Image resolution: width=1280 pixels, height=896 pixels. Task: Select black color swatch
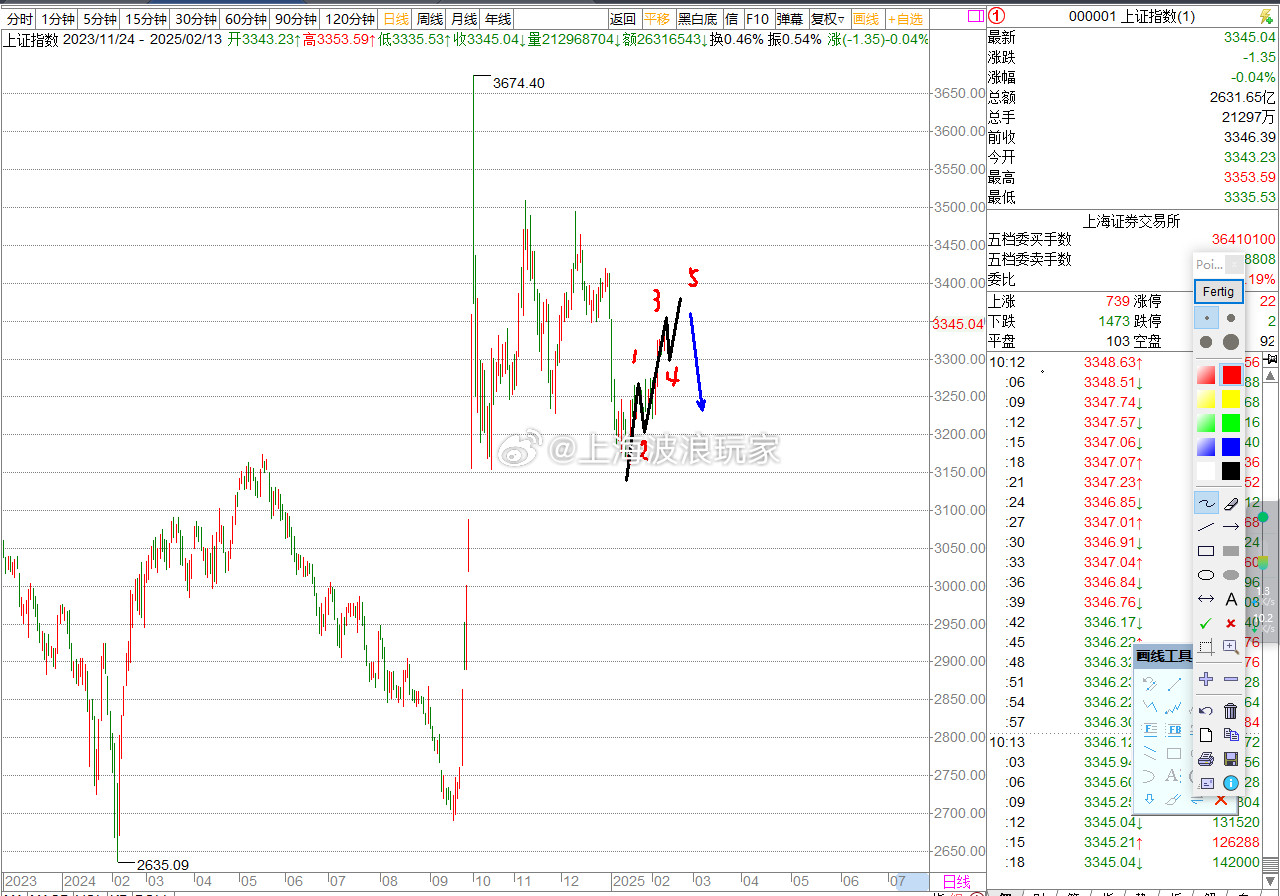pyautogui.click(x=1231, y=471)
